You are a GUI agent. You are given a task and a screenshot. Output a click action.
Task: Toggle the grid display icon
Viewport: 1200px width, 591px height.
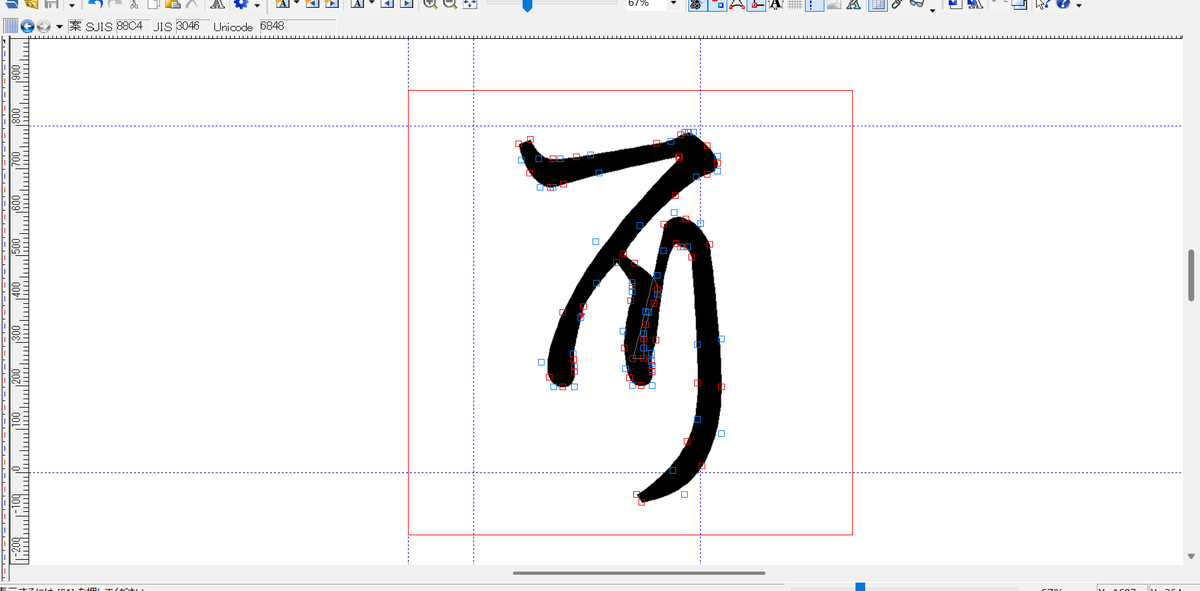(795, 4)
